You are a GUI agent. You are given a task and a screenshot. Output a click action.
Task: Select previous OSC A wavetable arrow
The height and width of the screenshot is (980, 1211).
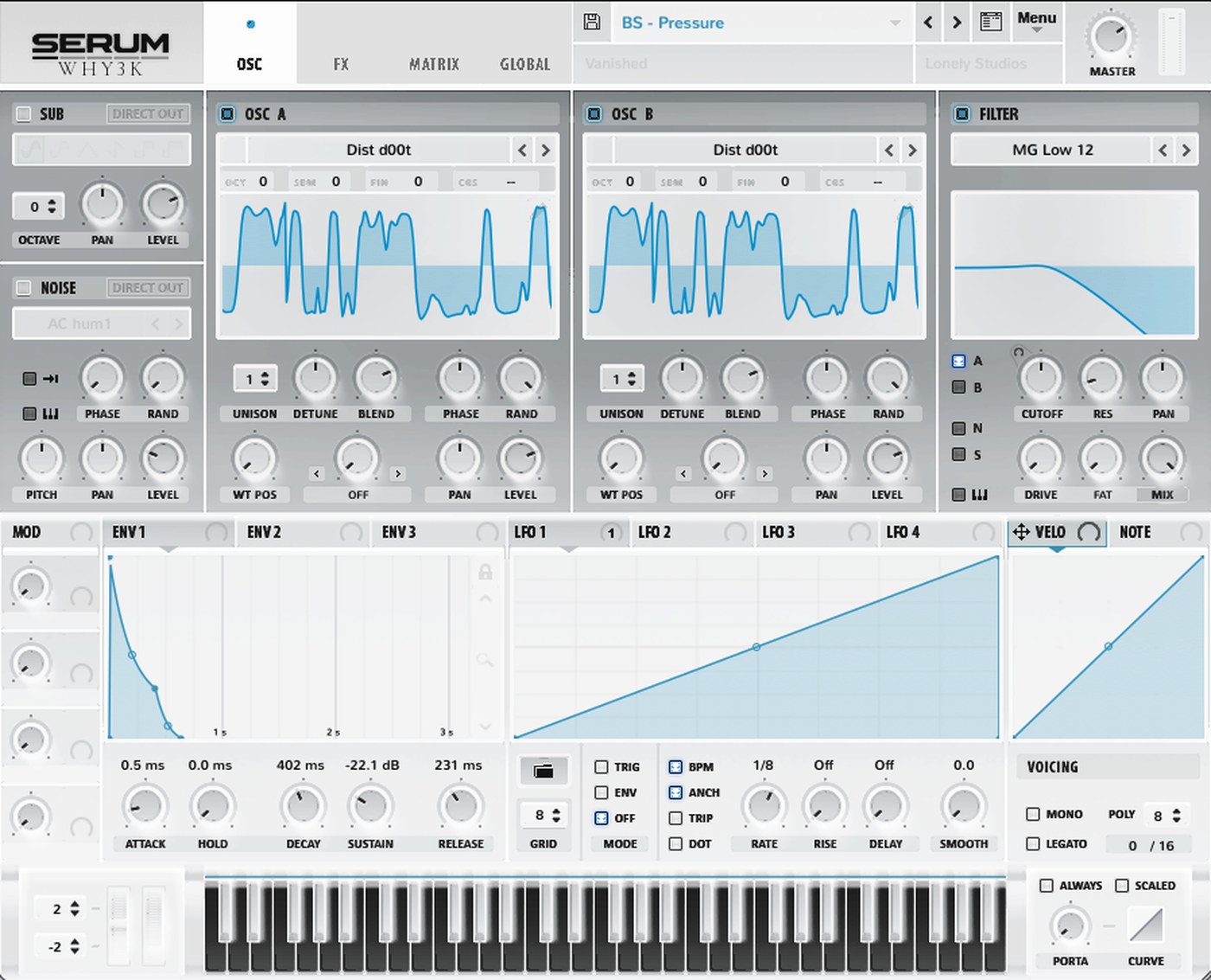(x=522, y=151)
